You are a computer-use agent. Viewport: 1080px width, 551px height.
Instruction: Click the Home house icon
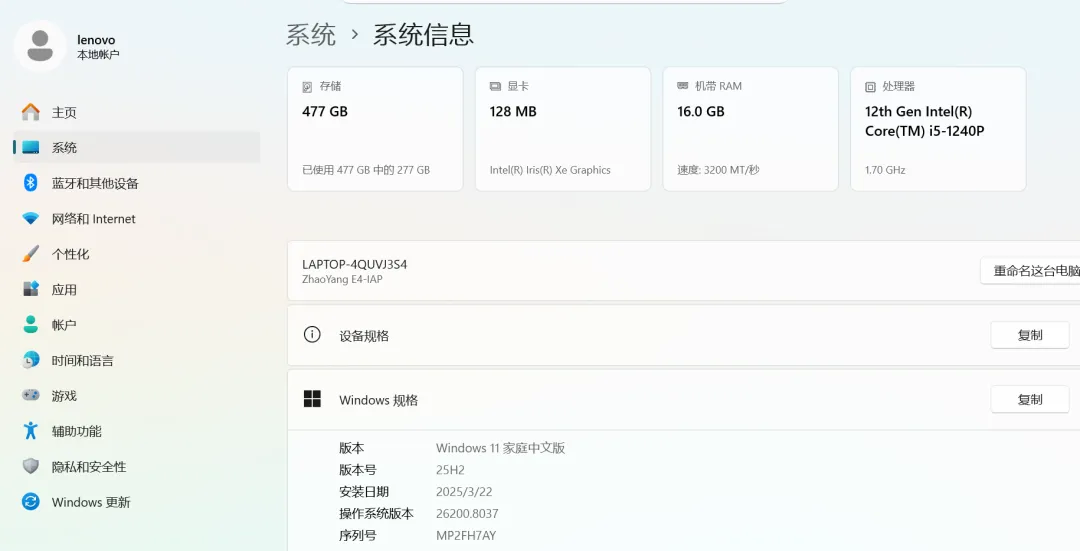pyautogui.click(x=30, y=112)
